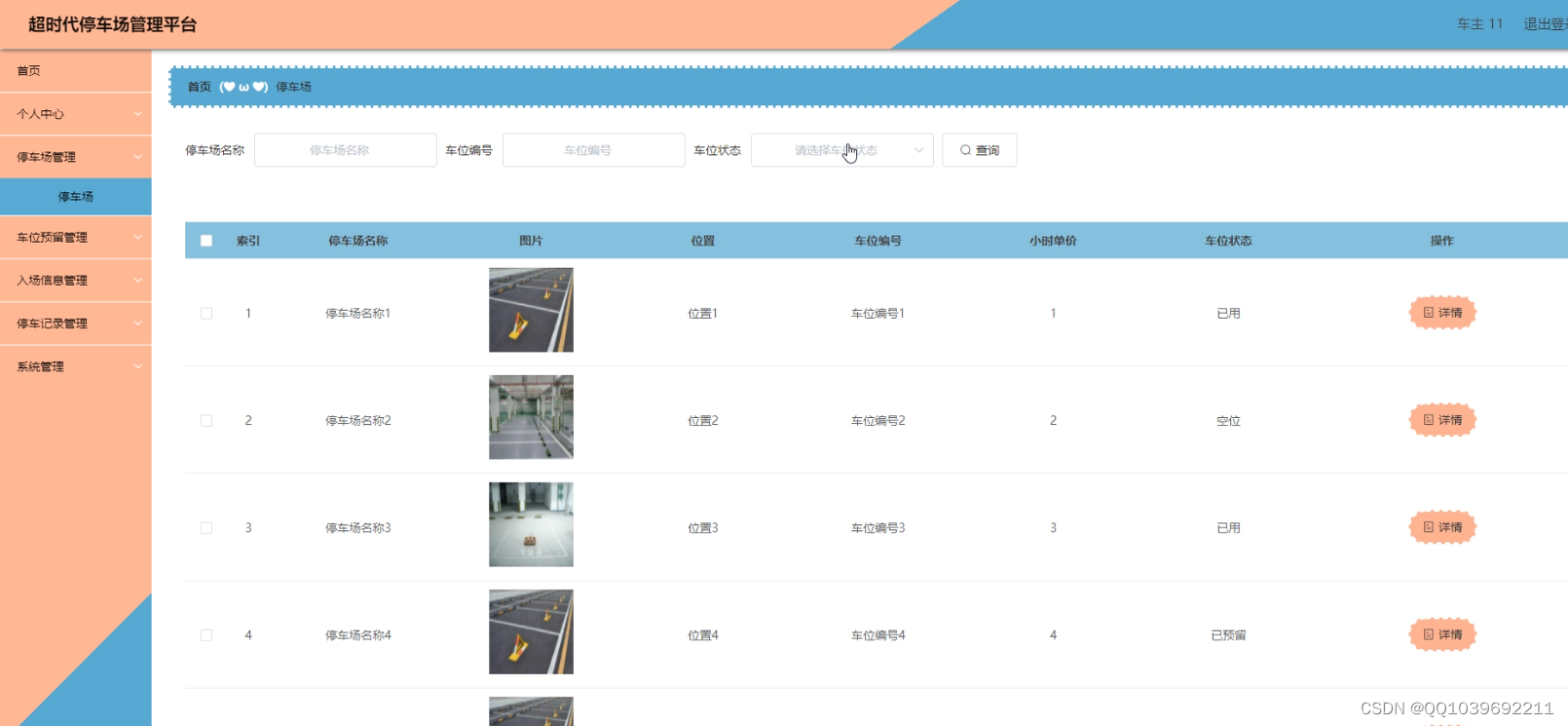Open the garage image thumbnail for 停车场名称2
Screen dimensions: 1568x726
pyautogui.click(x=531, y=417)
